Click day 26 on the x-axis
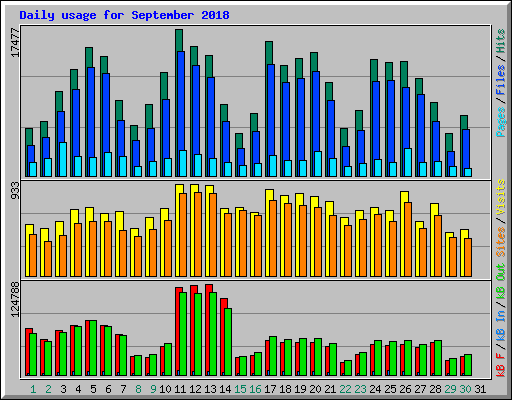Viewport: 512px width, 400px height. click(x=405, y=389)
